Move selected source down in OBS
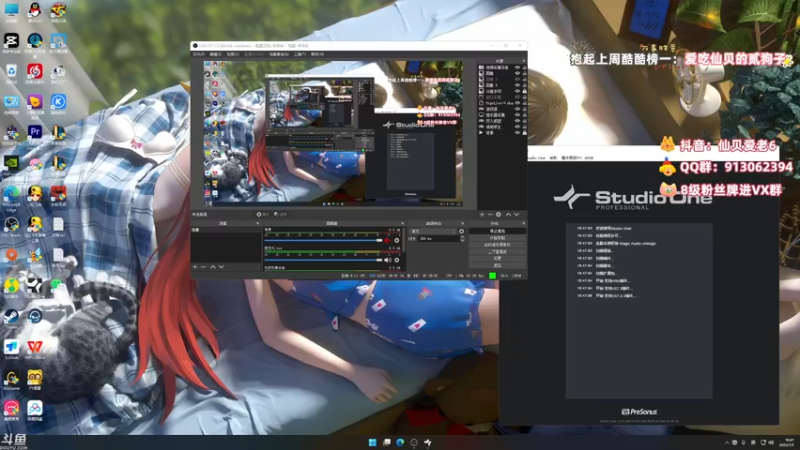Image resolution: width=800 pixels, height=450 pixels. pos(516,215)
